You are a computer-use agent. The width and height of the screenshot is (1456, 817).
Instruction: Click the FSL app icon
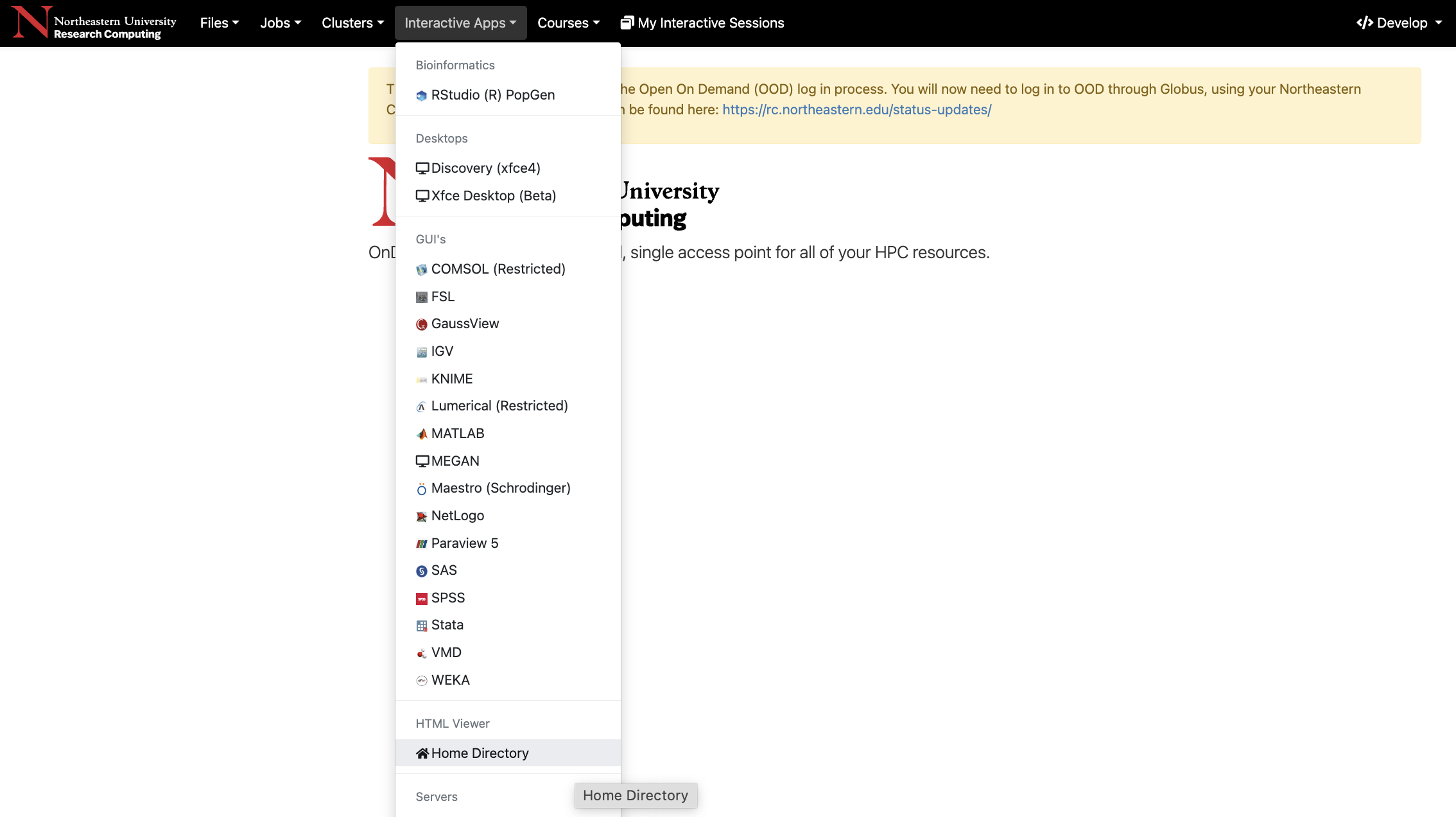pos(422,297)
